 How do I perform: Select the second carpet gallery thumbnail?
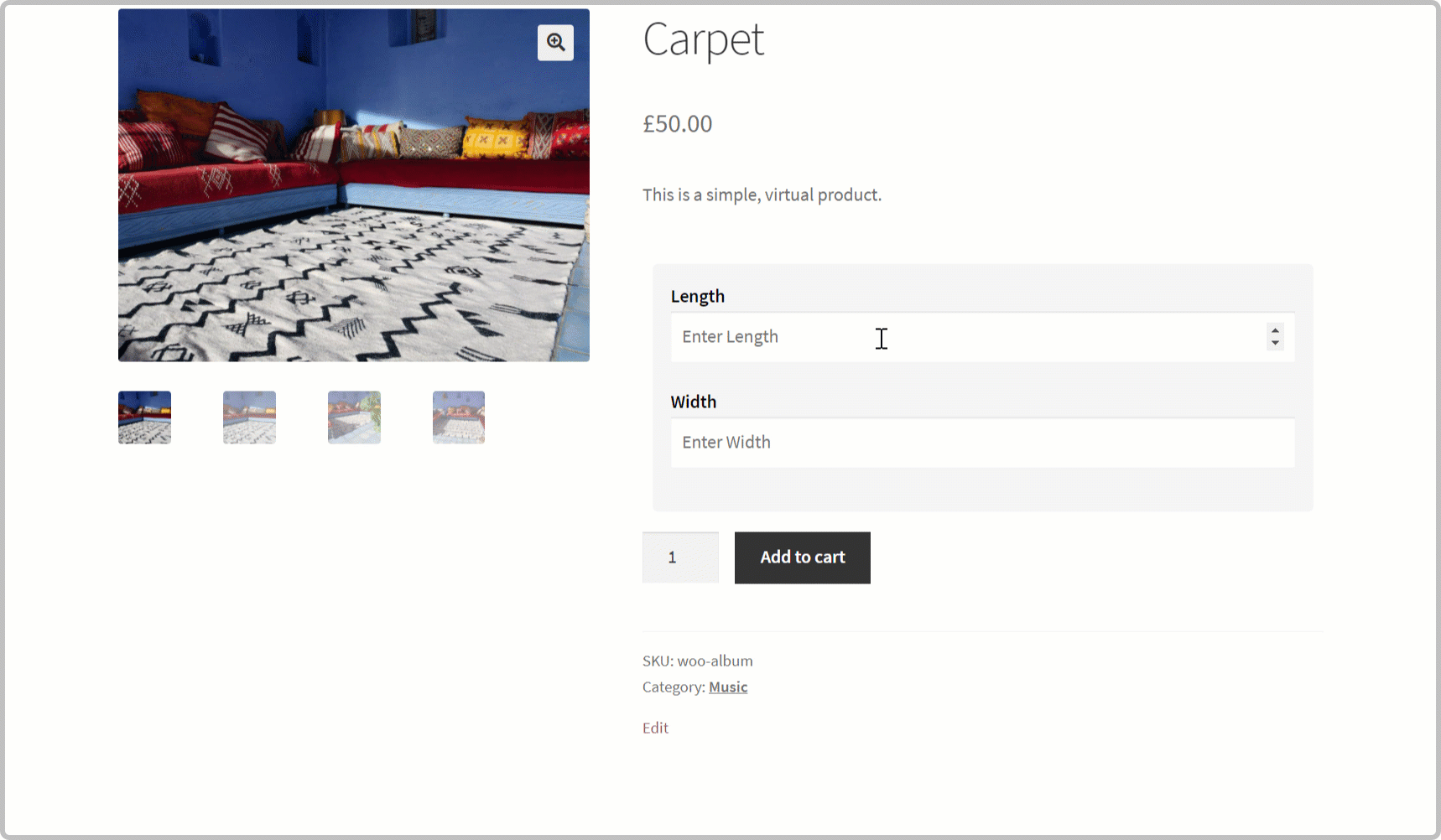(x=249, y=417)
